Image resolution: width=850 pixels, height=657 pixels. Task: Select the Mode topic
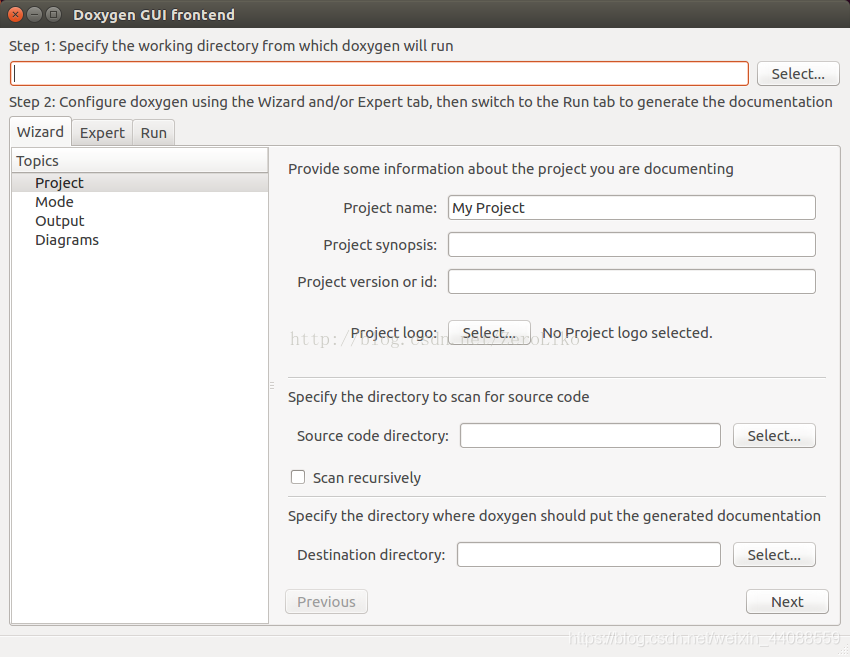coord(54,201)
